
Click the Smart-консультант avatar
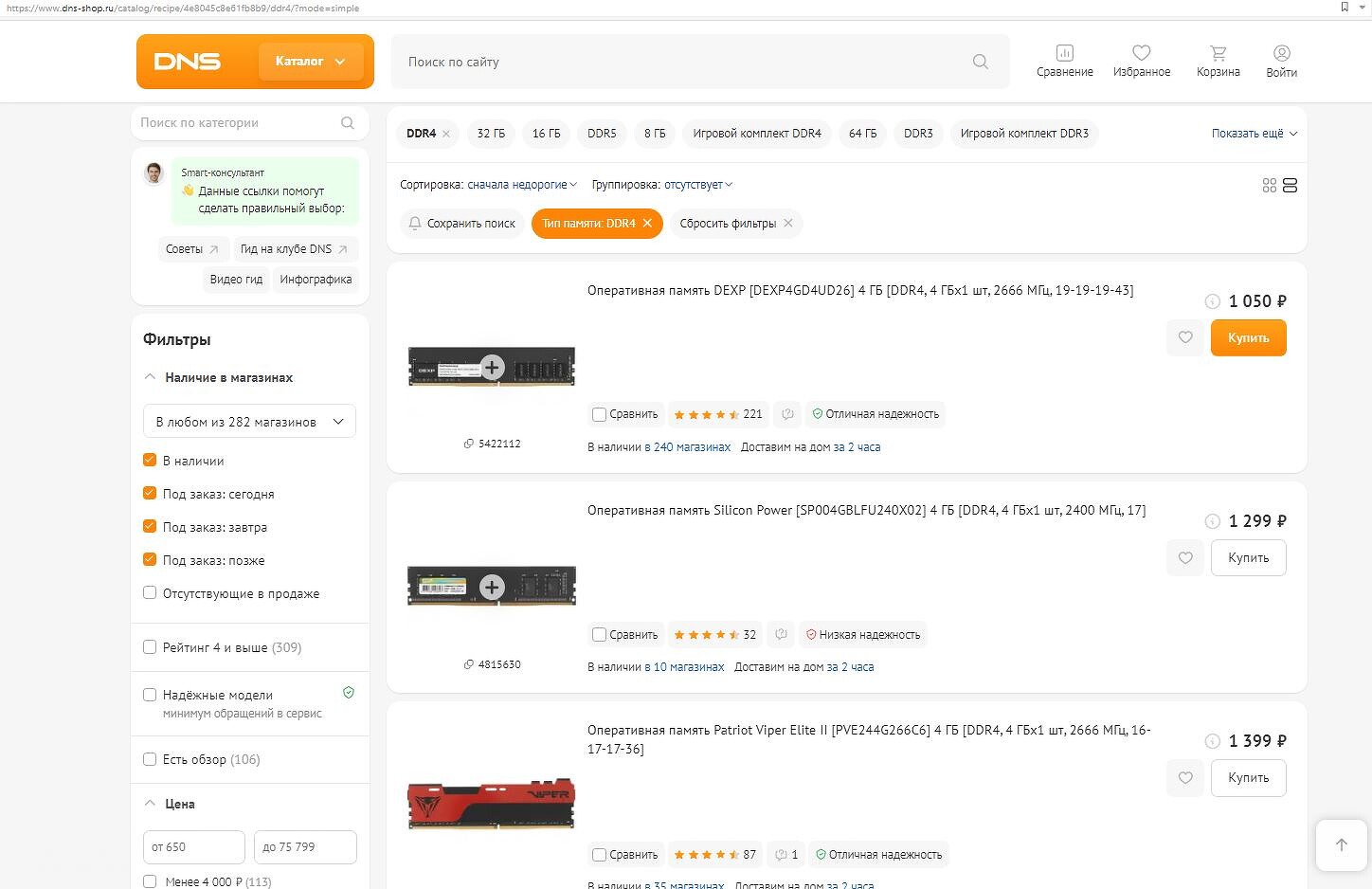coord(154,173)
